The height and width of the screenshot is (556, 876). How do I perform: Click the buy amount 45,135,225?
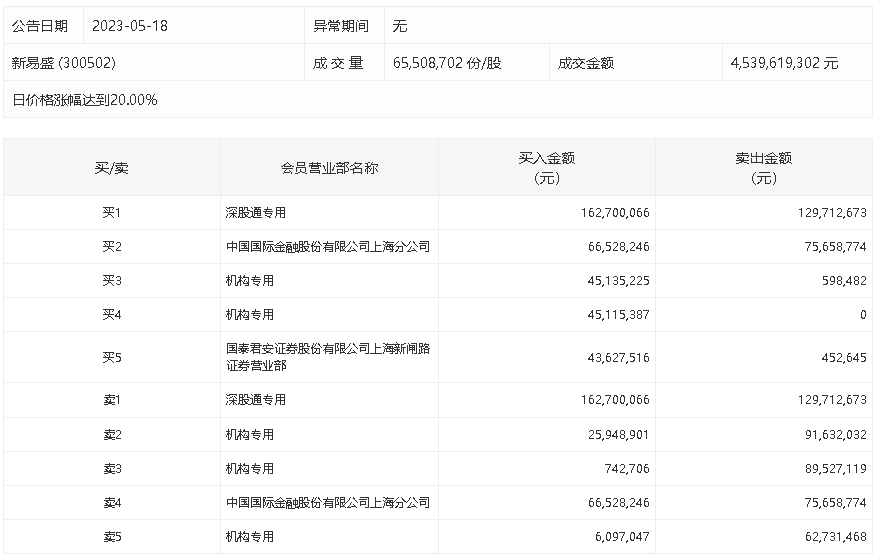(x=618, y=281)
